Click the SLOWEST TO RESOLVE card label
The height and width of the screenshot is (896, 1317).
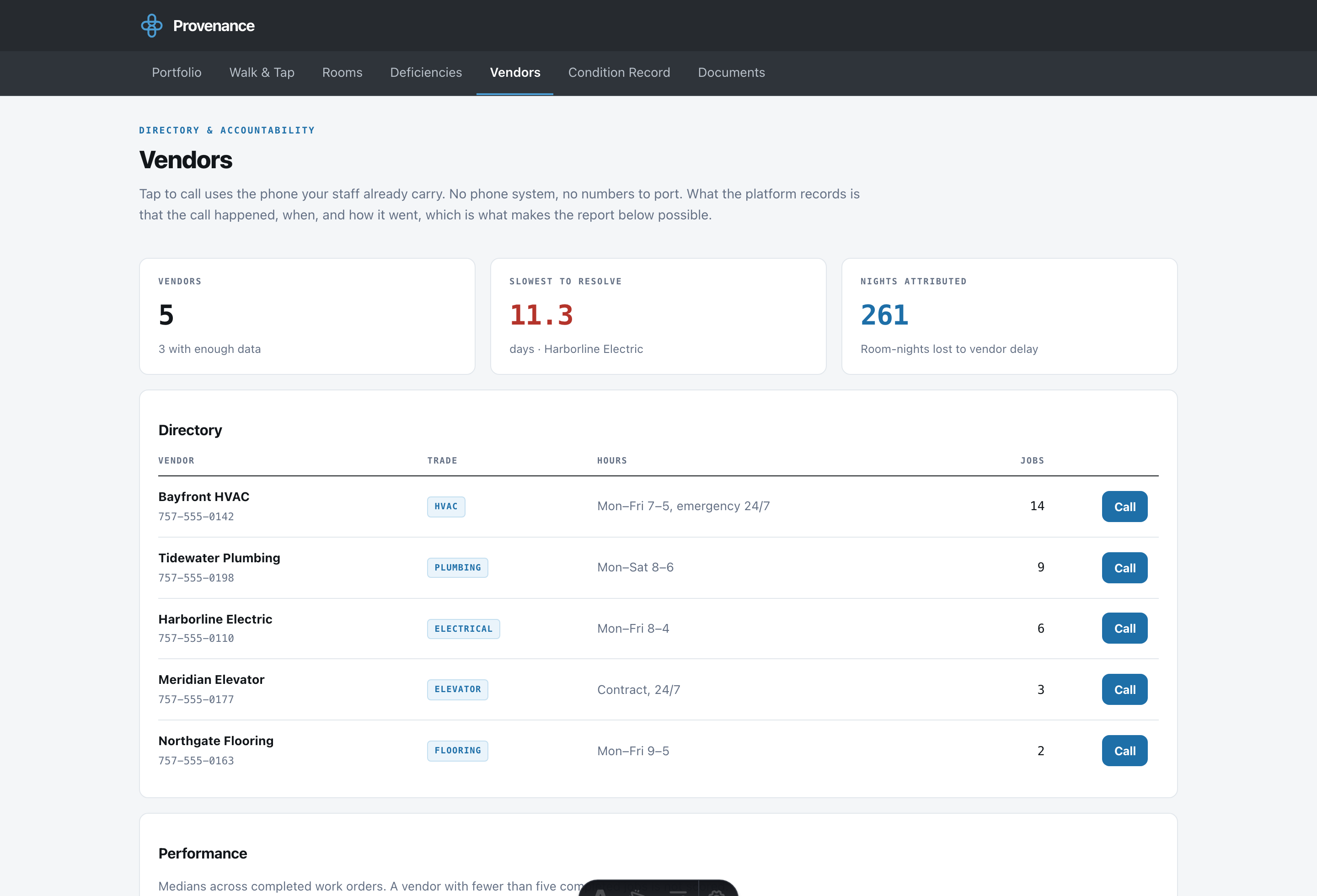pyautogui.click(x=565, y=282)
